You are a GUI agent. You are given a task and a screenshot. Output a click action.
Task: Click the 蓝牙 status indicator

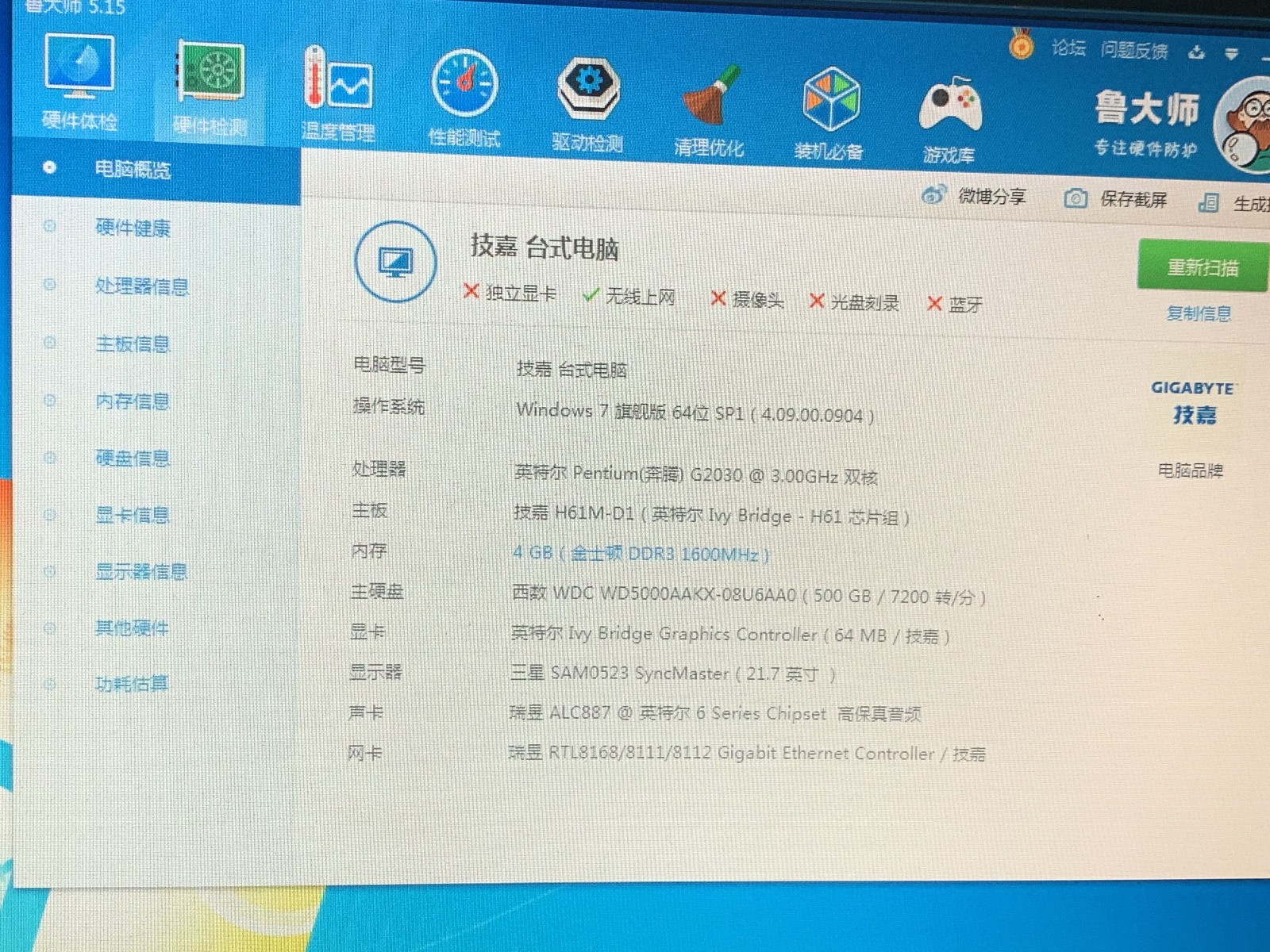(955, 305)
